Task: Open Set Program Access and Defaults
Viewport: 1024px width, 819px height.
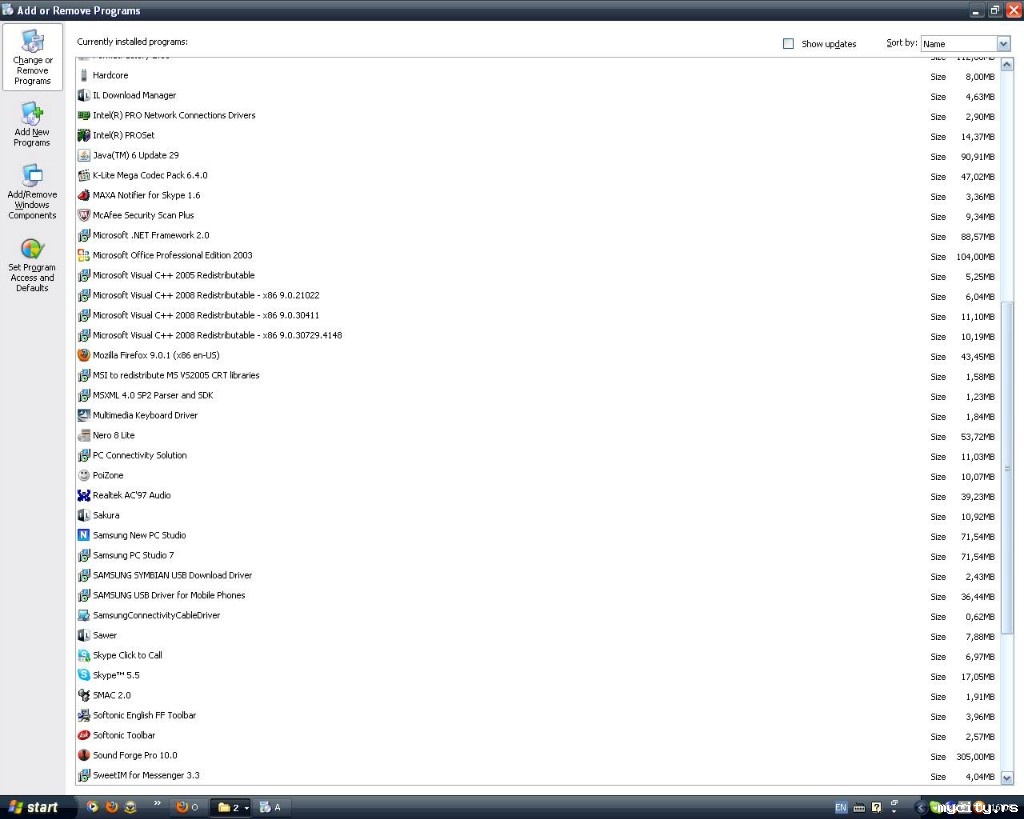Action: pos(32,265)
